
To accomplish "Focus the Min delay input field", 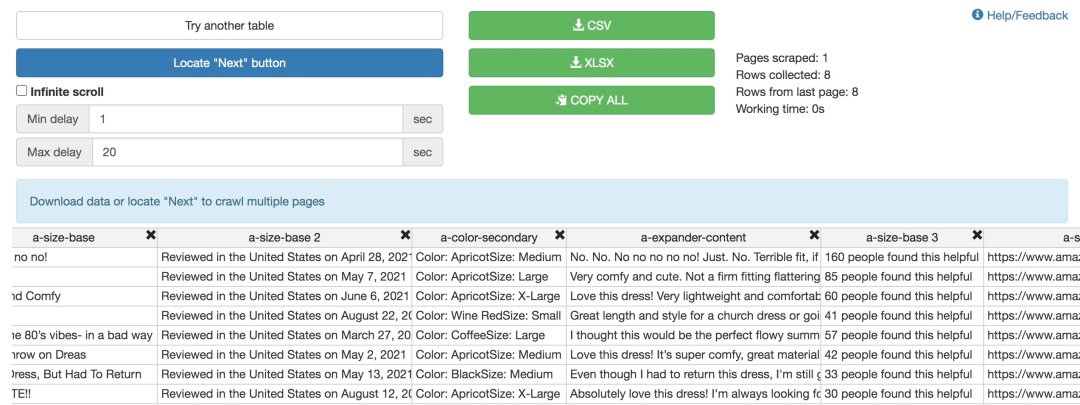I will pyautogui.click(x=247, y=119).
